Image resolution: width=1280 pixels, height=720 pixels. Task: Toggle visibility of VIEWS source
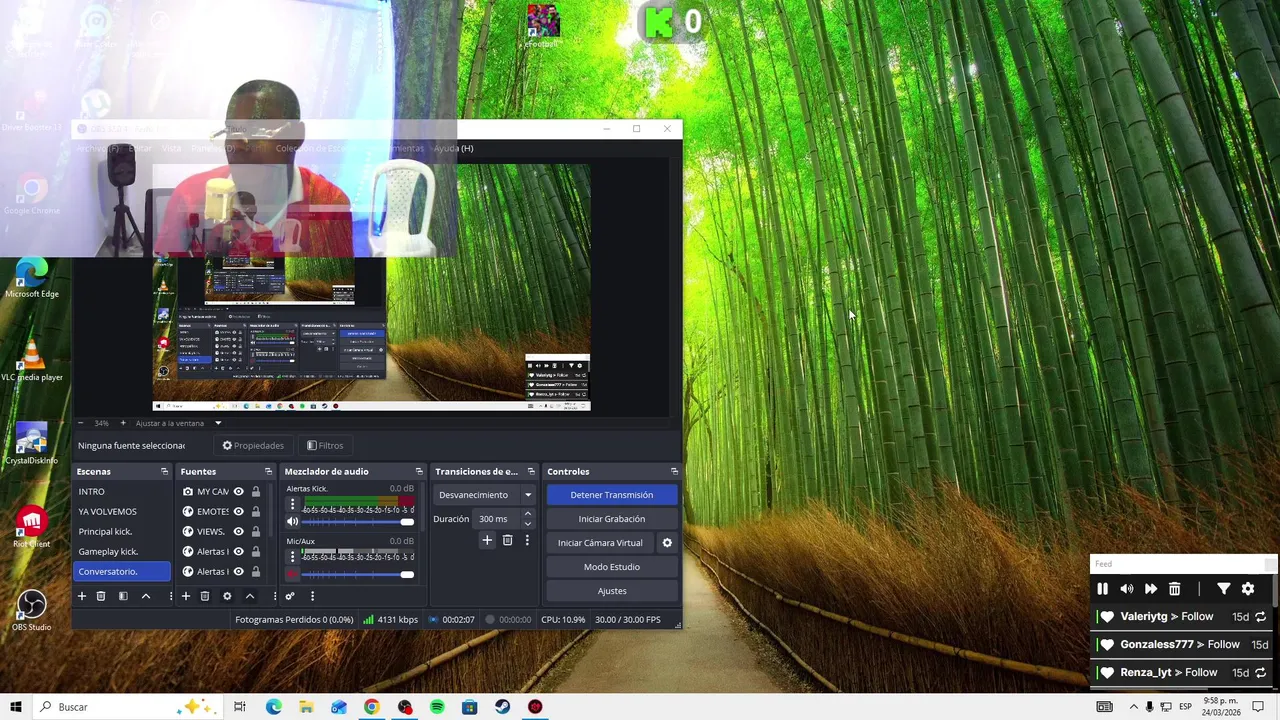click(x=238, y=532)
